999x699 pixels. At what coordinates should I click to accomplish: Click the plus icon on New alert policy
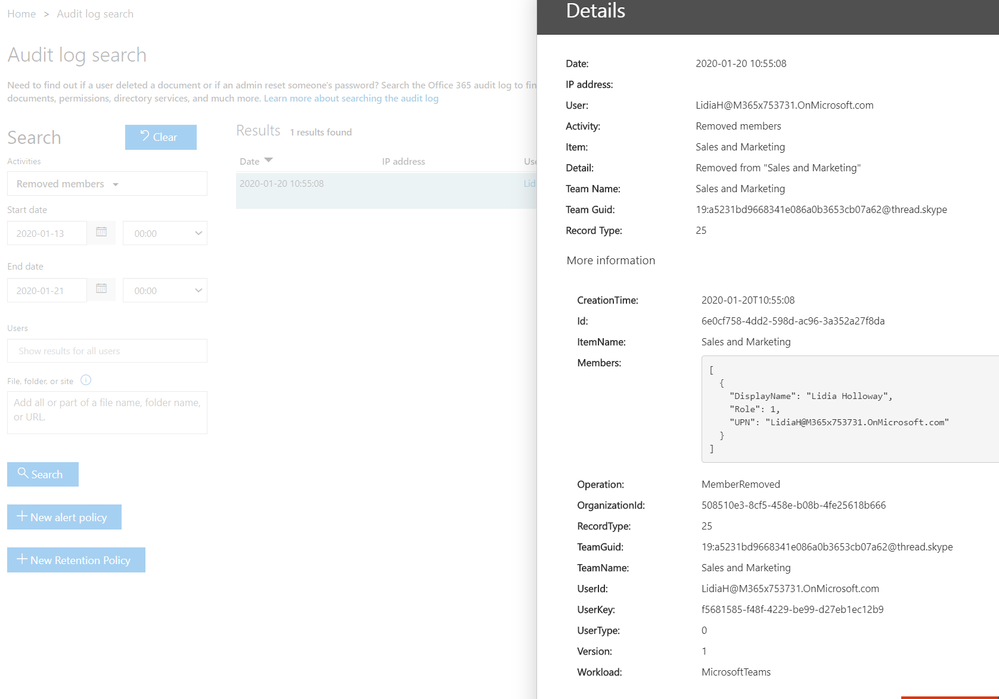coord(22,516)
